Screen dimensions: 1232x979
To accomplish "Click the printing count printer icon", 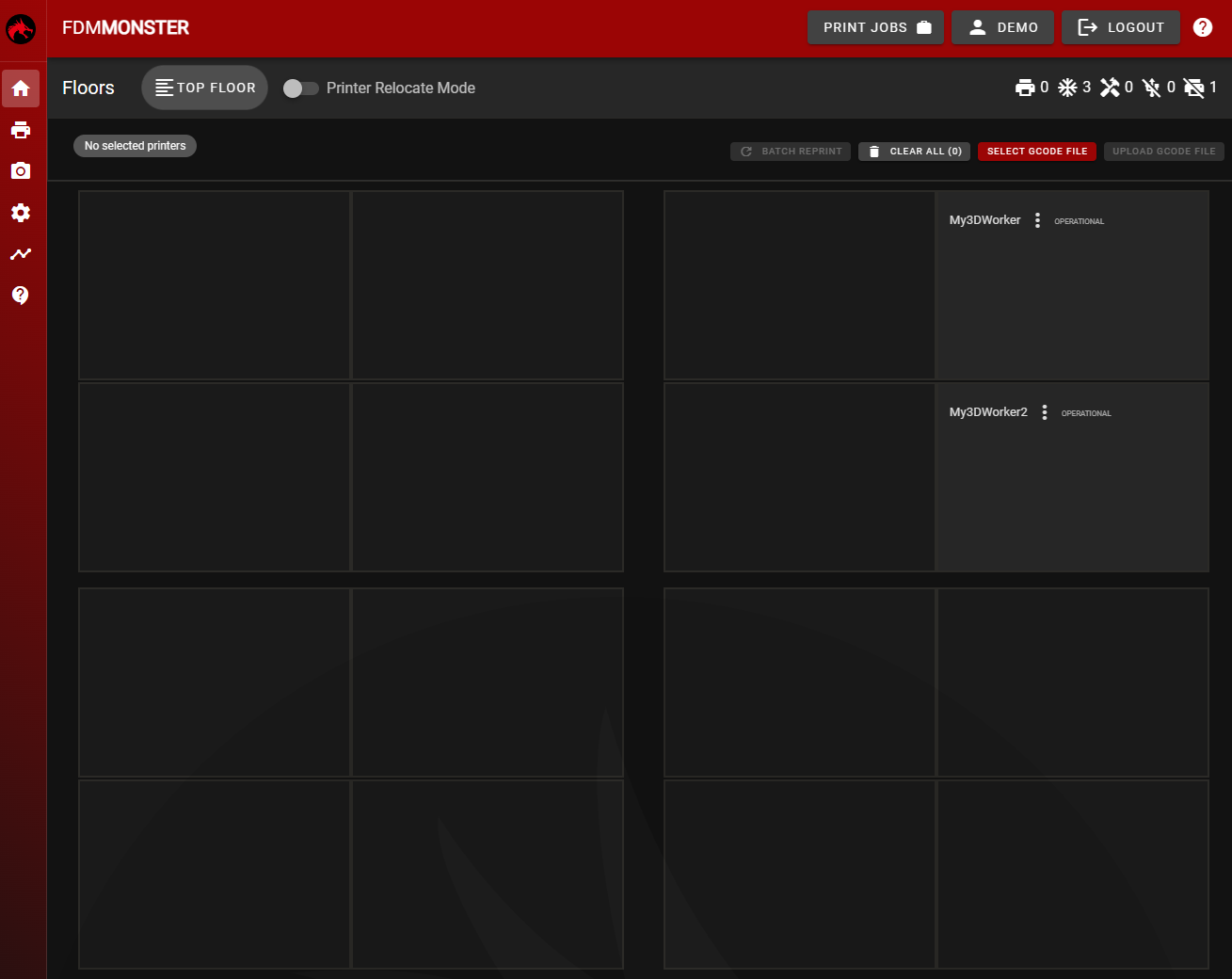I will tap(1025, 88).
